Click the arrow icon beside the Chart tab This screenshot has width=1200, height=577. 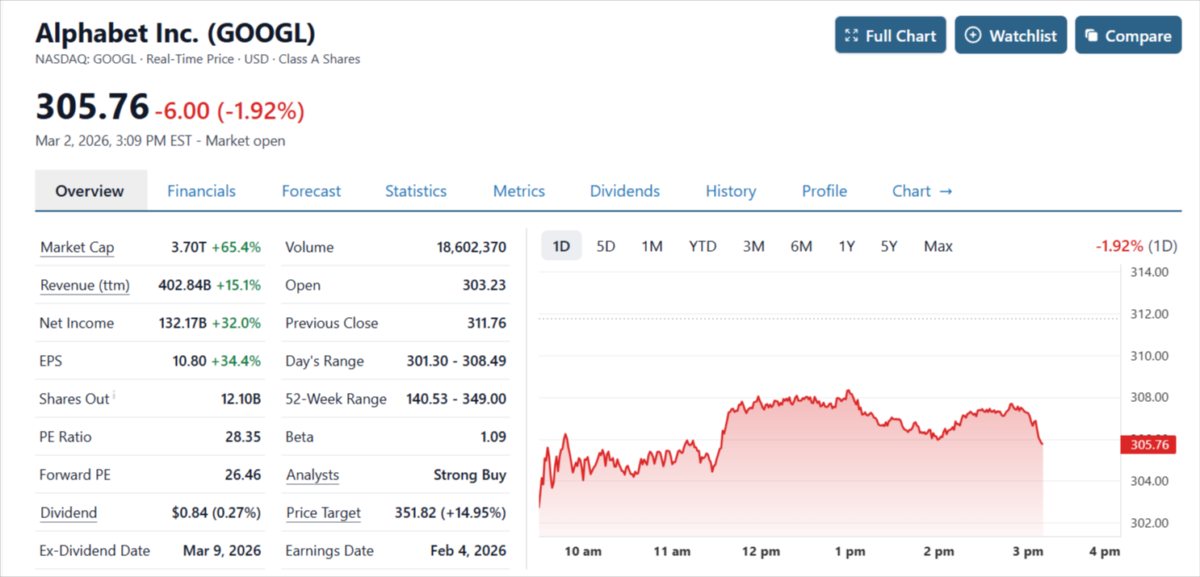(946, 190)
